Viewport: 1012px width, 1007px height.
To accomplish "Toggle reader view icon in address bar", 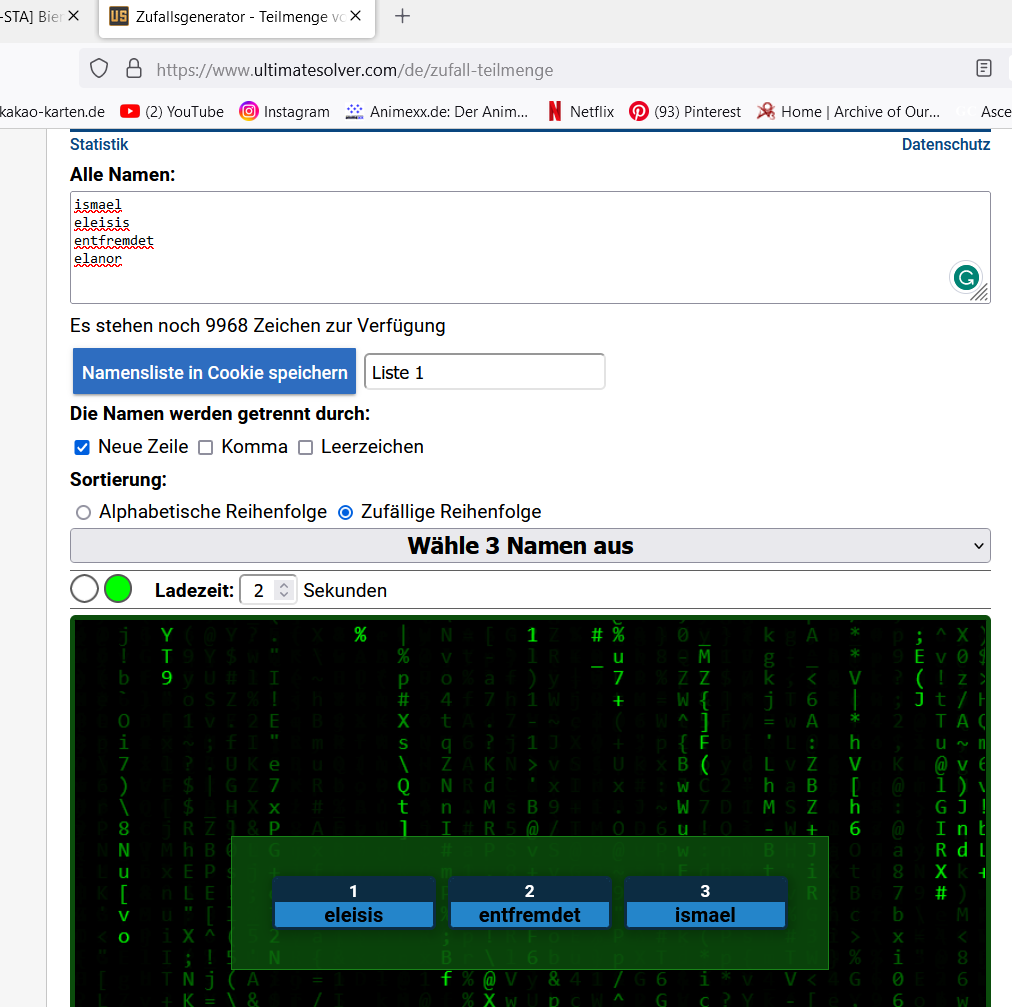I will point(984,69).
